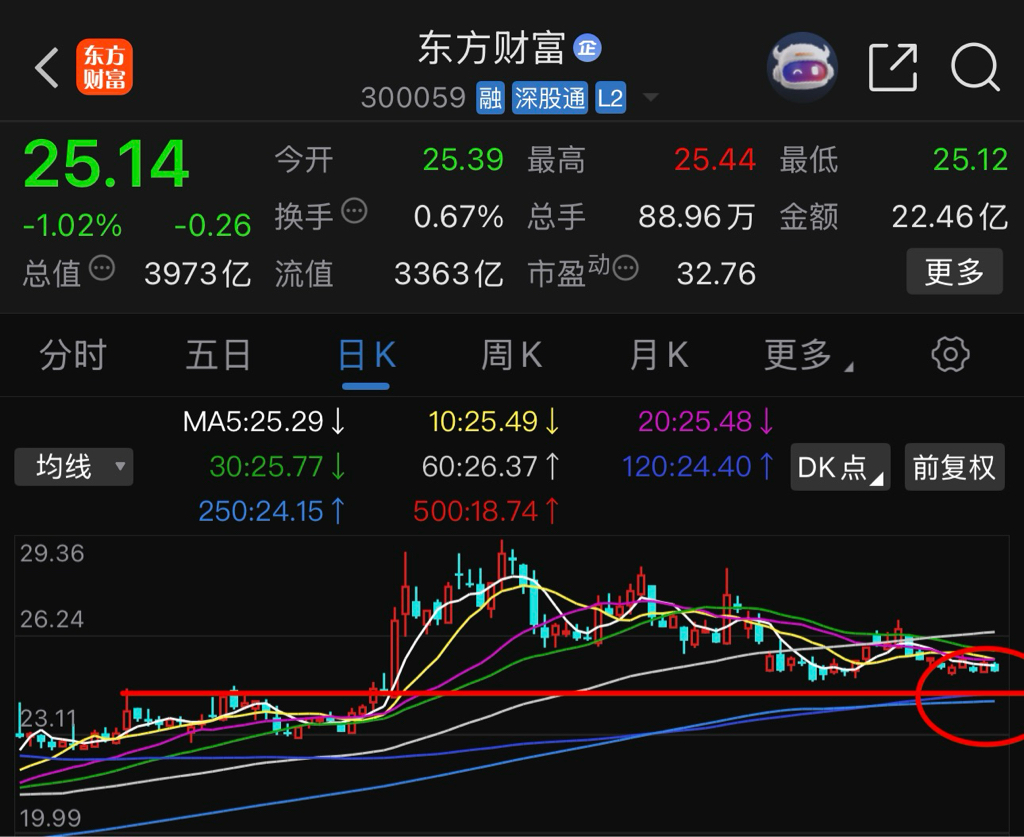Switch to 周K tab
Image resolution: width=1024 pixels, height=837 pixels.
pyautogui.click(x=511, y=355)
